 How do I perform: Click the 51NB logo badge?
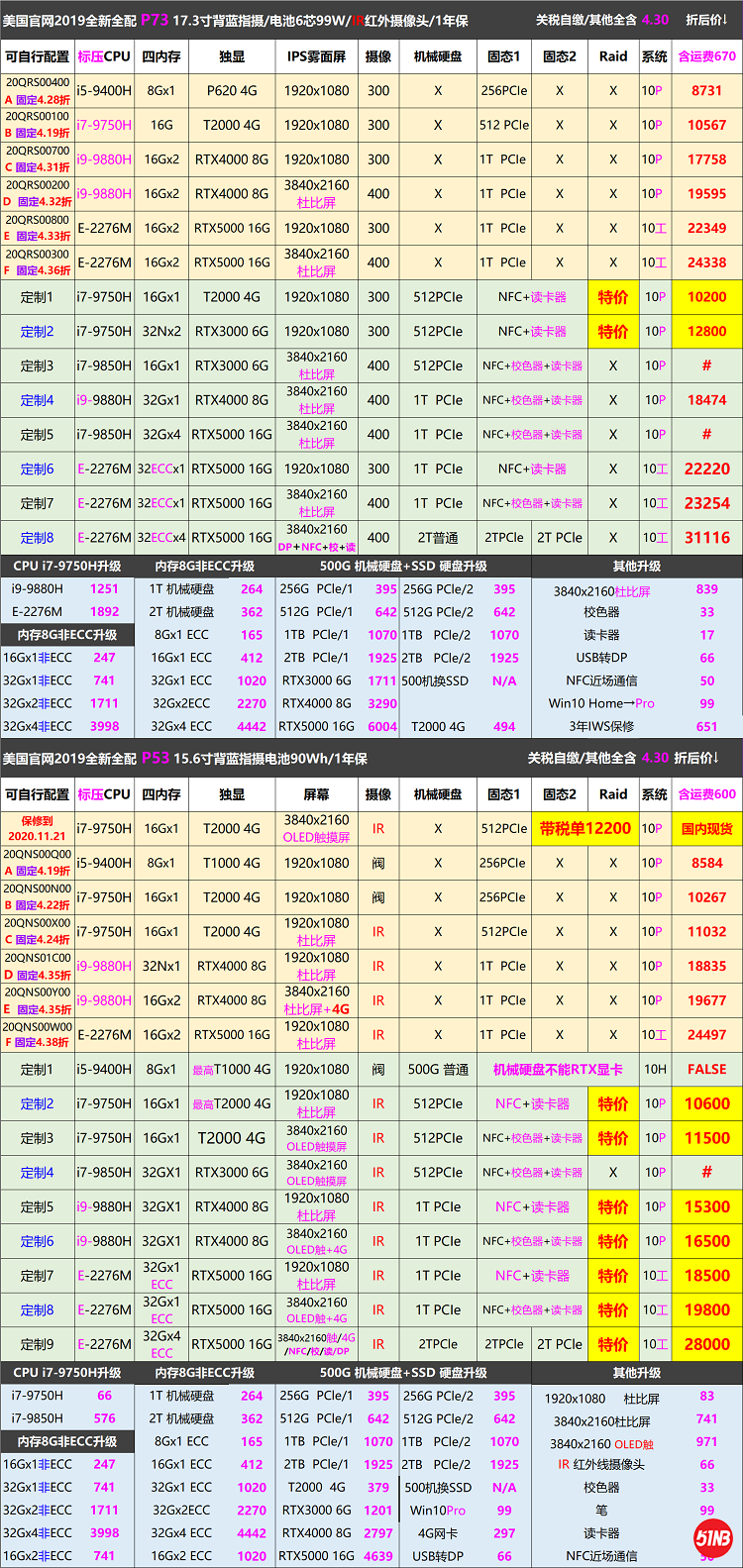[x=712, y=1538]
